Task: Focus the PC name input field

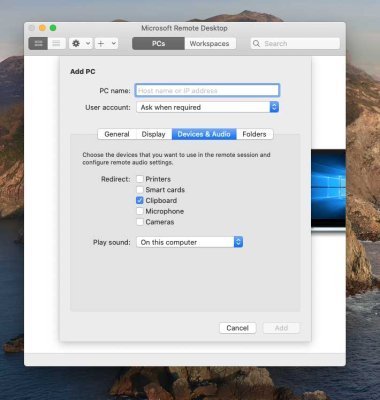Action: pos(207,90)
